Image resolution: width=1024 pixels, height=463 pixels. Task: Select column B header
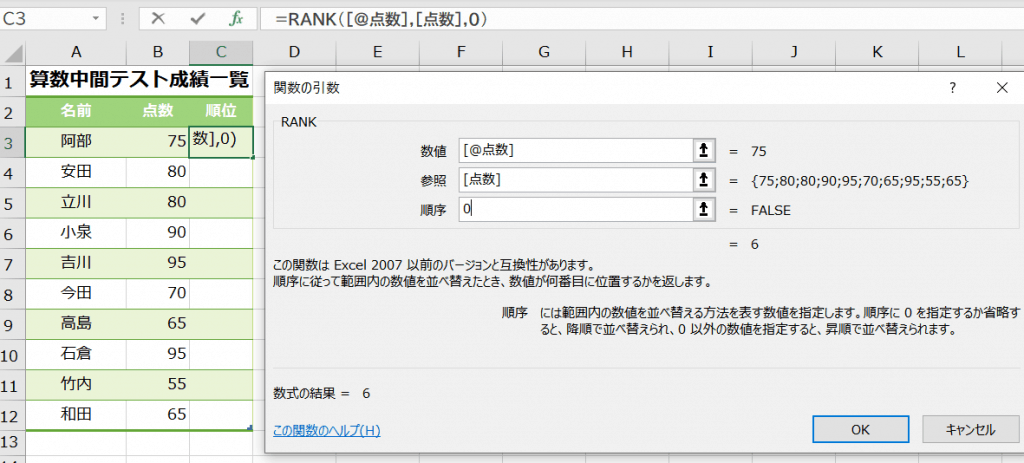coord(157,52)
